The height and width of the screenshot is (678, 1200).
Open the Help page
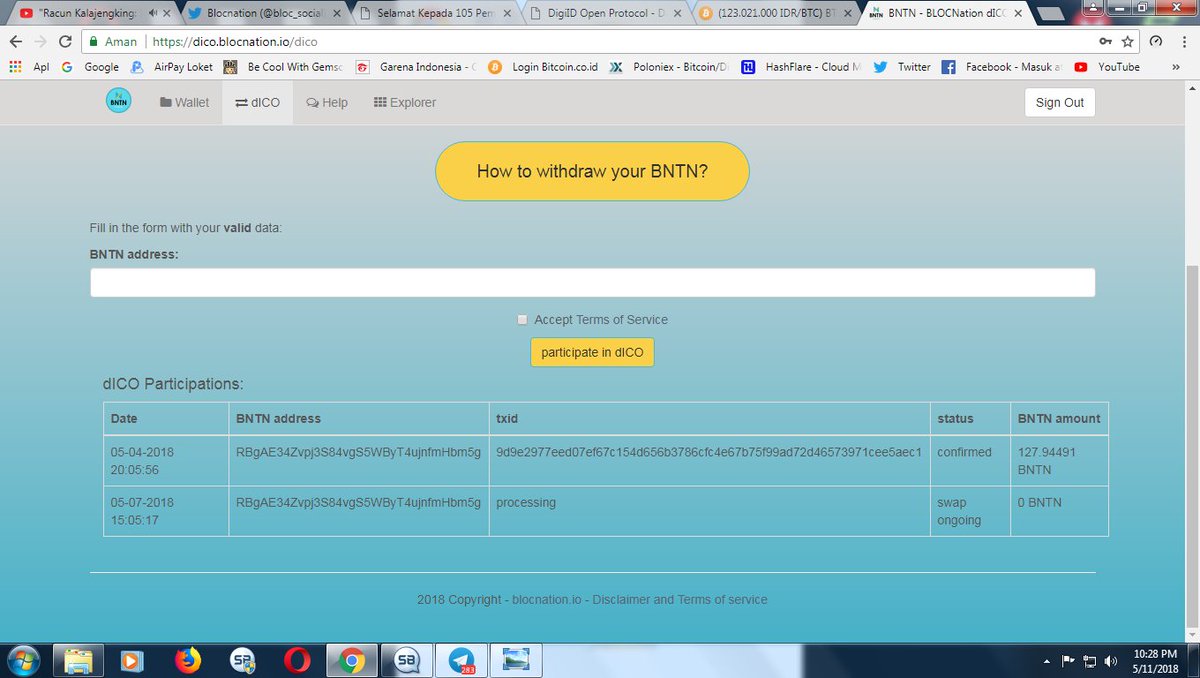[327, 102]
